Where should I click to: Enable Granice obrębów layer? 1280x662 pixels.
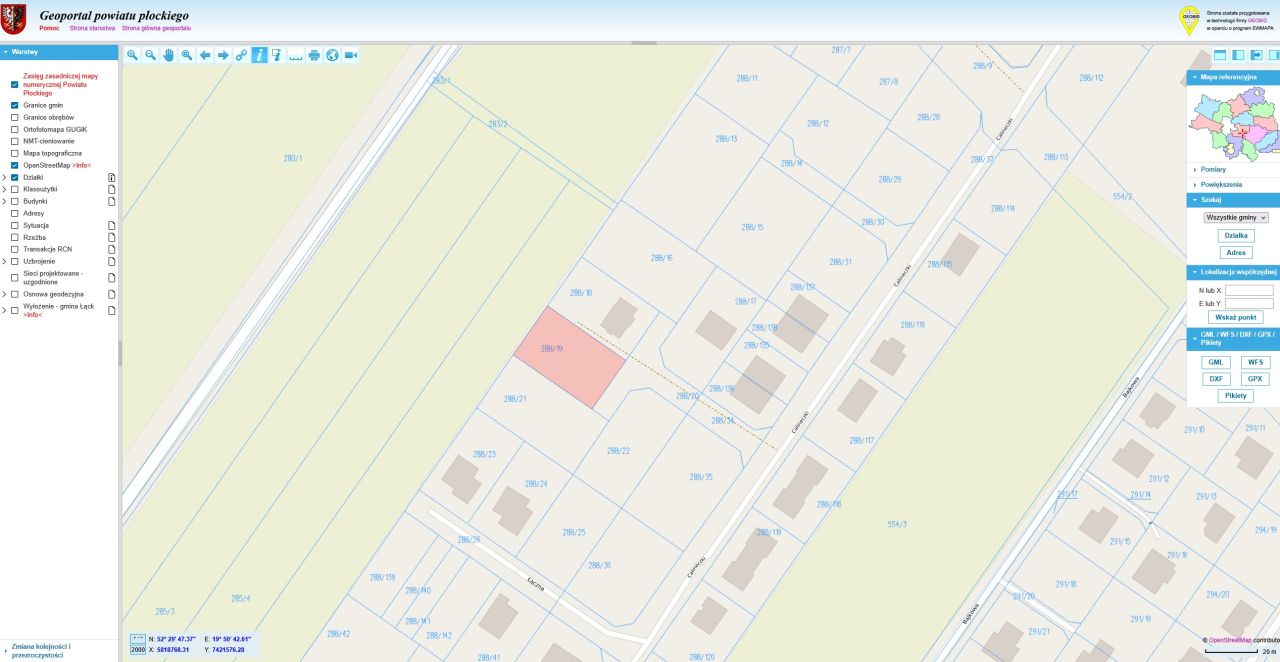coord(15,117)
